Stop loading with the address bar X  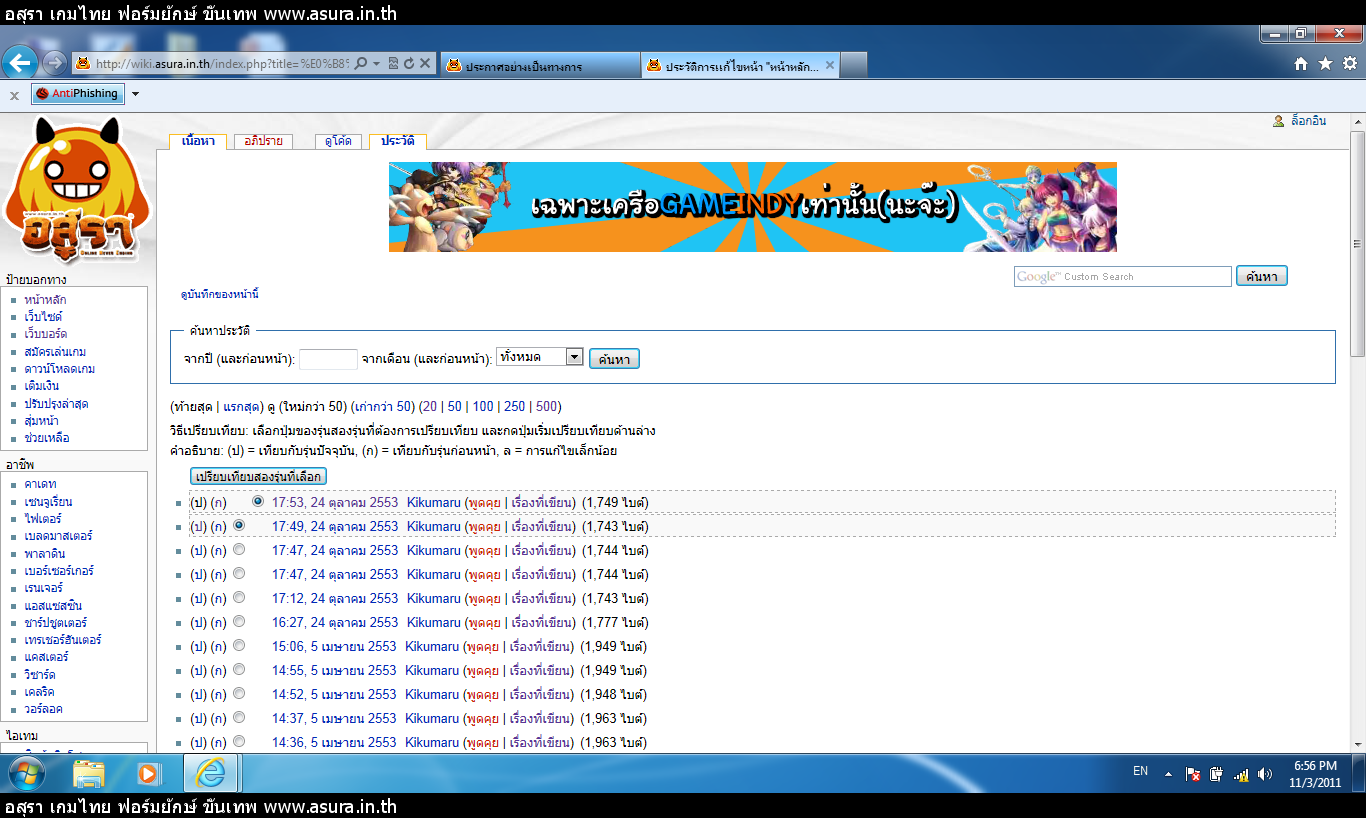pyautogui.click(x=425, y=64)
